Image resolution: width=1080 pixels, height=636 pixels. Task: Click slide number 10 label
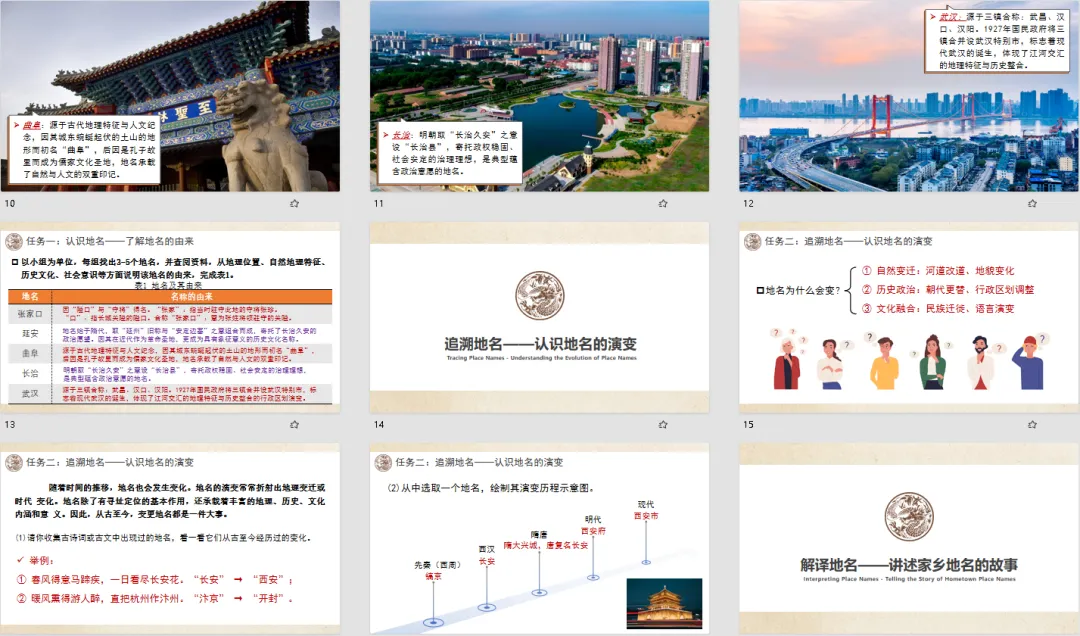(x=10, y=203)
